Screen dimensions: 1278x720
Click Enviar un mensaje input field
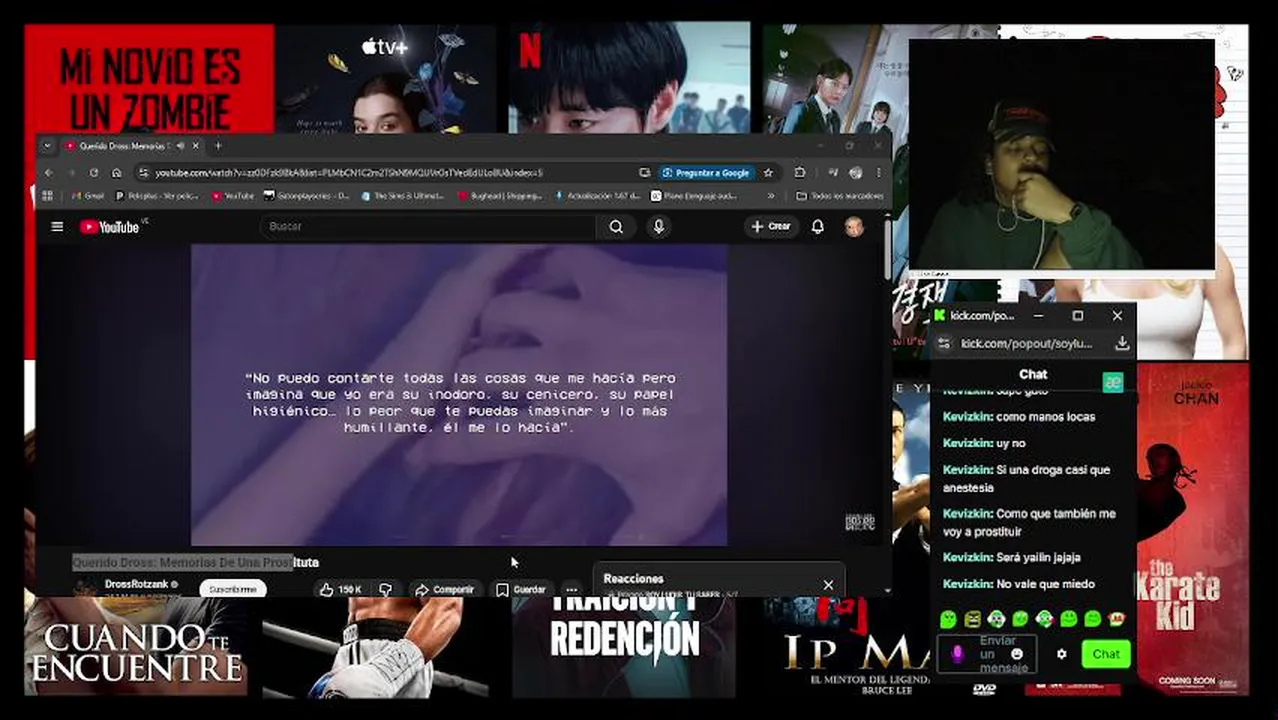click(987, 654)
